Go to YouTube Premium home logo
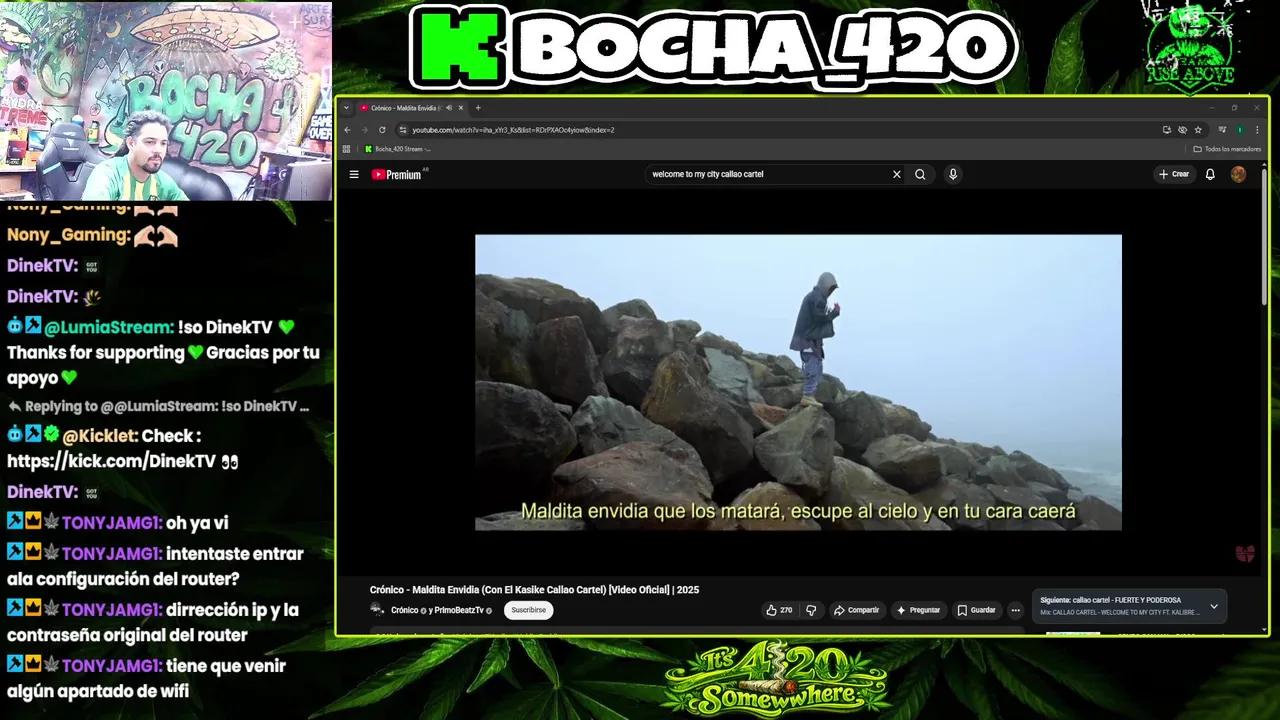 click(x=397, y=174)
